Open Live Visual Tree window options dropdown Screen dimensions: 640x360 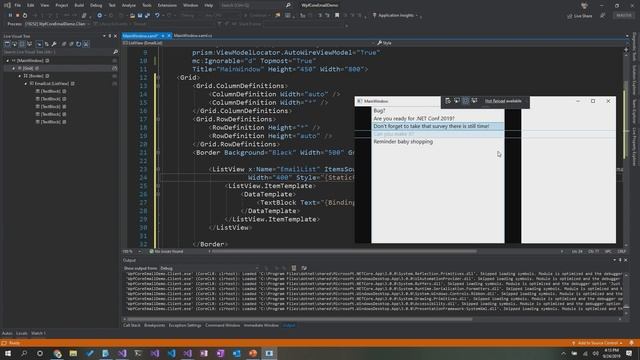point(104,36)
